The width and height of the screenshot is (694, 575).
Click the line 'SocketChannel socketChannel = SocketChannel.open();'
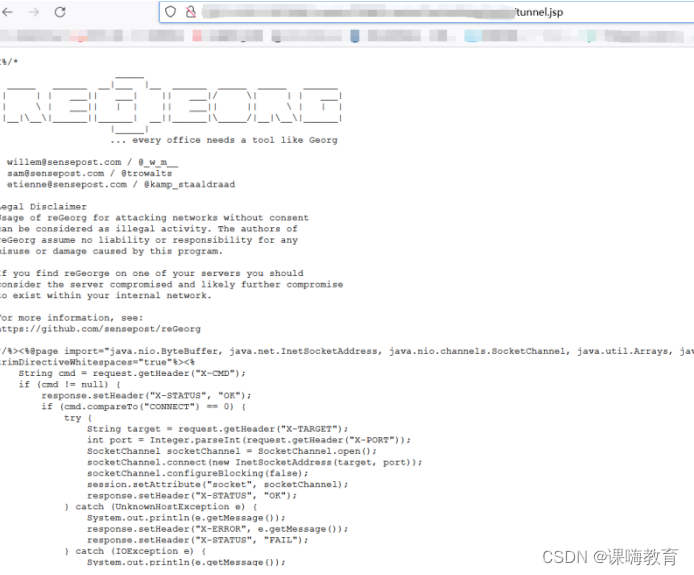tap(231, 451)
